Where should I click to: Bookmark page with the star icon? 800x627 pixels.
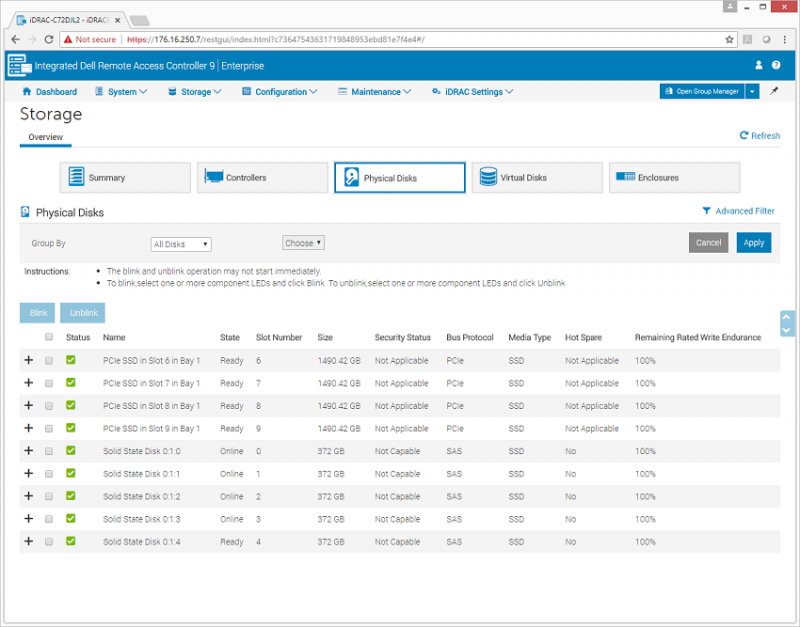click(729, 39)
